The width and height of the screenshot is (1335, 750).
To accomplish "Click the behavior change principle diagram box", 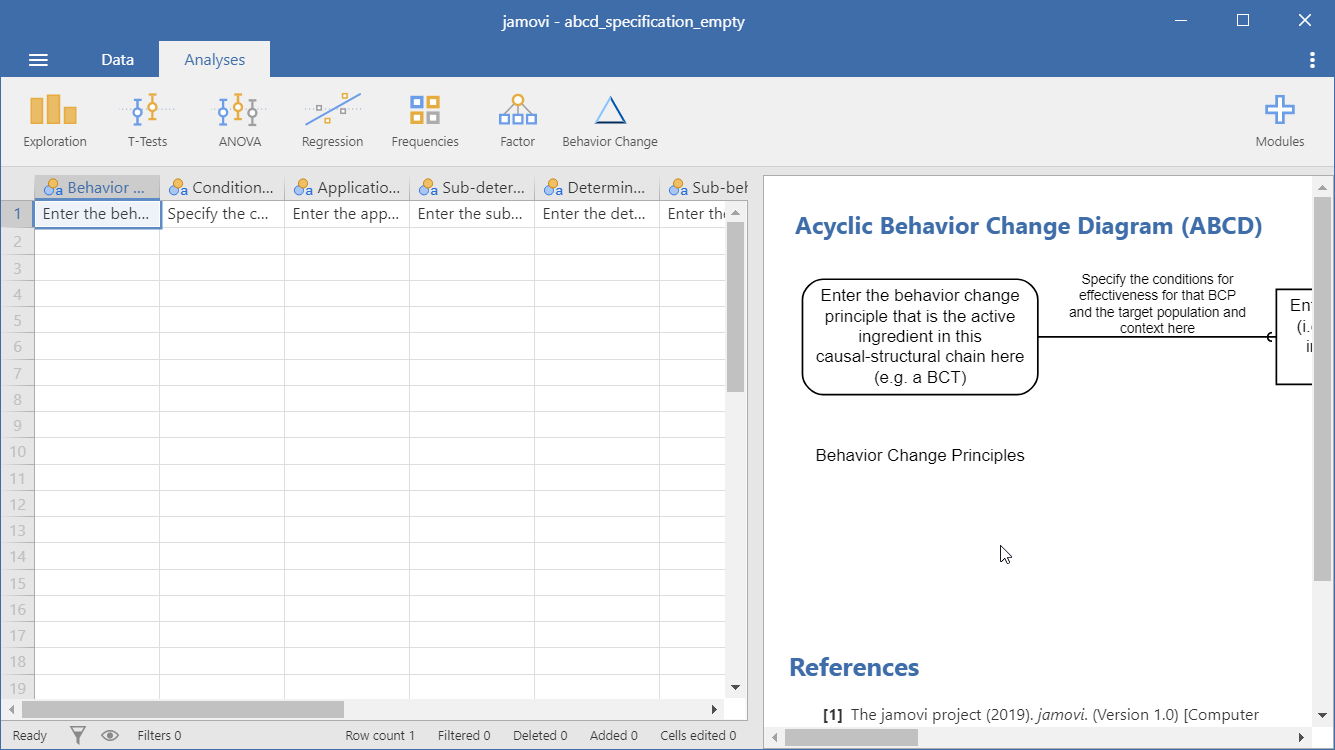I will tap(920, 337).
